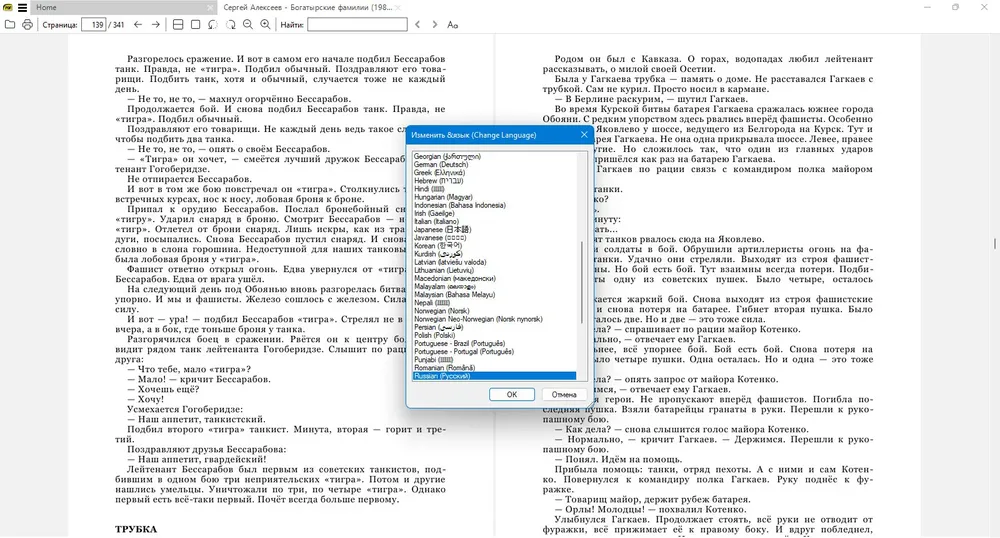Click the Найти search input field

(x=357, y=25)
